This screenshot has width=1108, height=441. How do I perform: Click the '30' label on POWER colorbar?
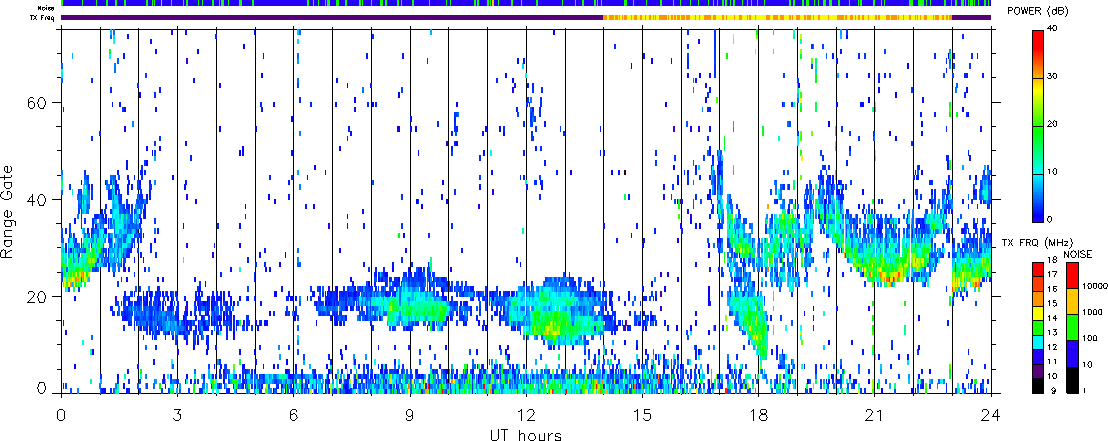coord(1054,76)
